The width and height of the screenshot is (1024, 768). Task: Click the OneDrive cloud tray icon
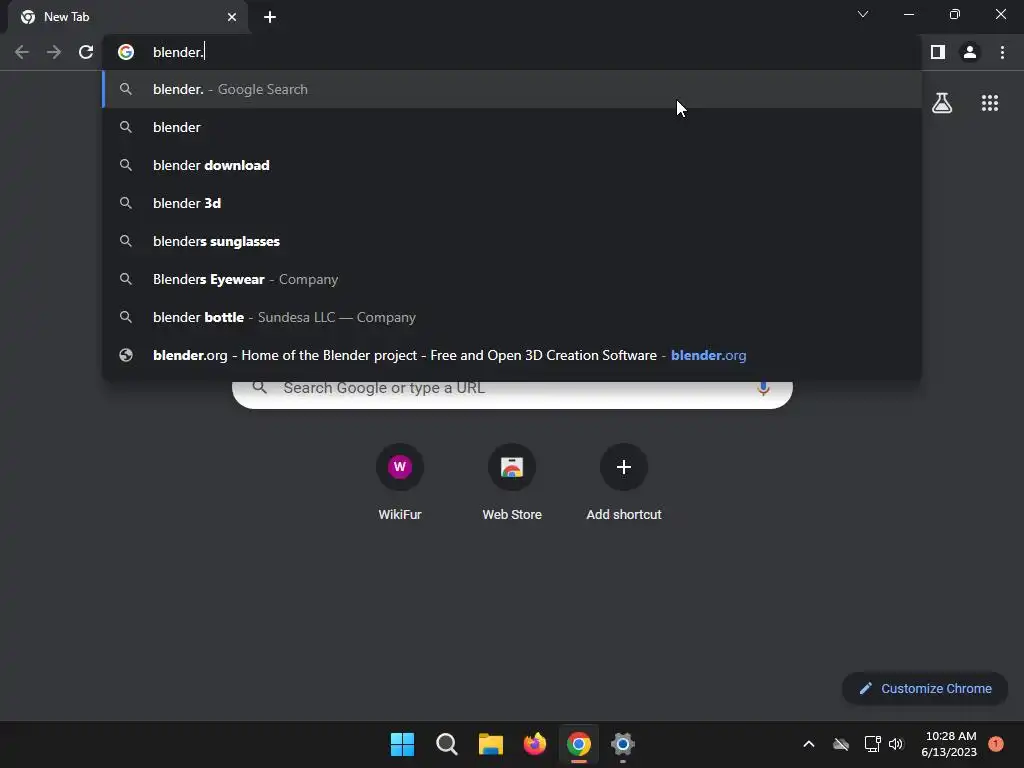[x=841, y=744]
